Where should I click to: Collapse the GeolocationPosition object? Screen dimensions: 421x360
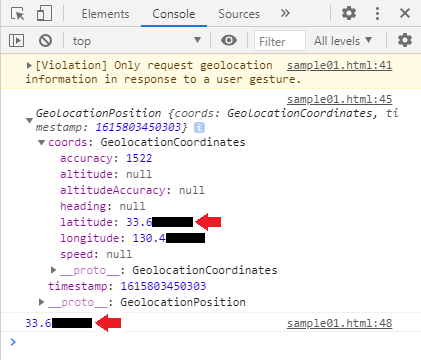[x=29, y=120]
